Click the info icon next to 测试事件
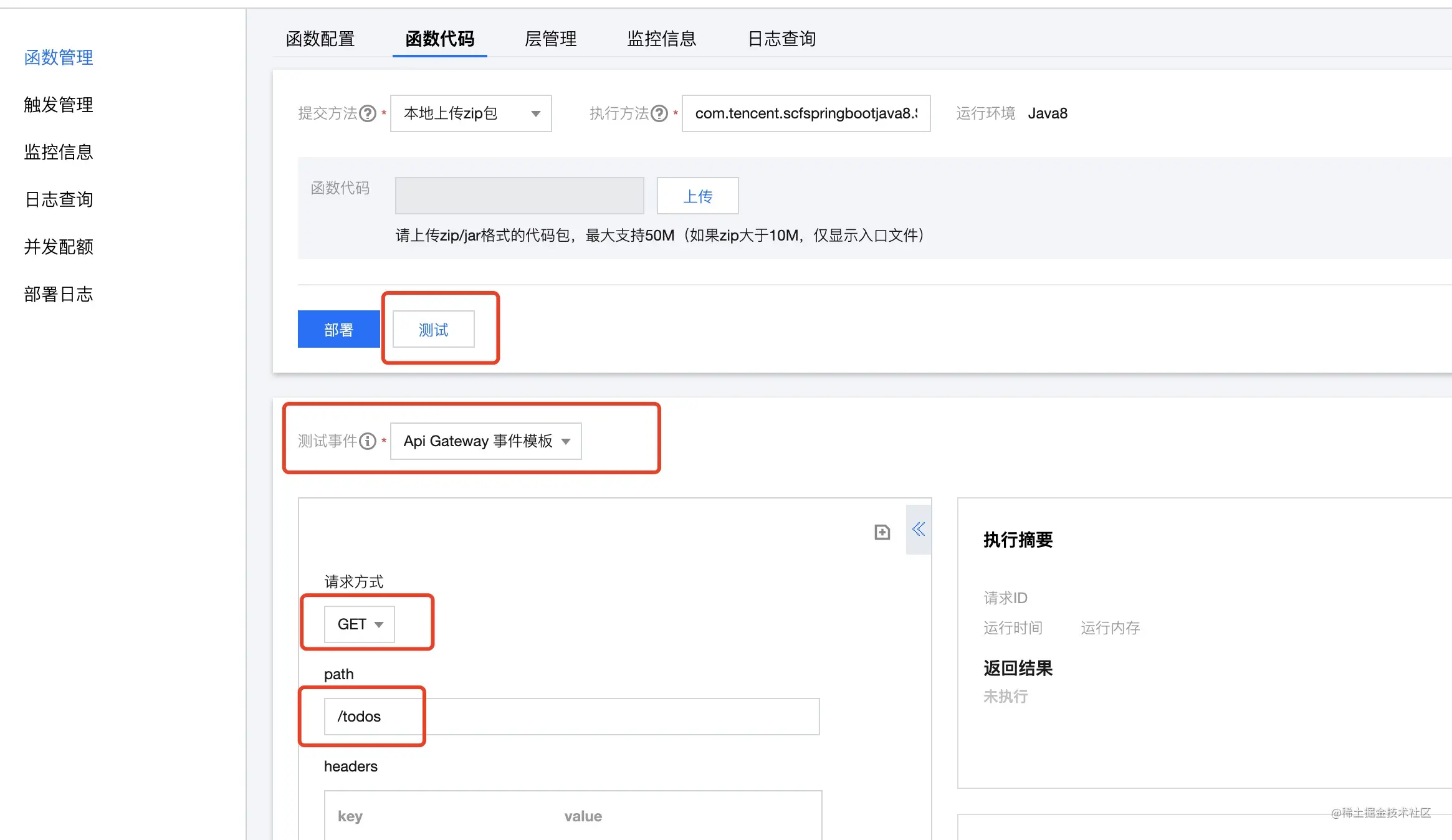Image resolution: width=1452 pixels, height=840 pixels. 368,441
